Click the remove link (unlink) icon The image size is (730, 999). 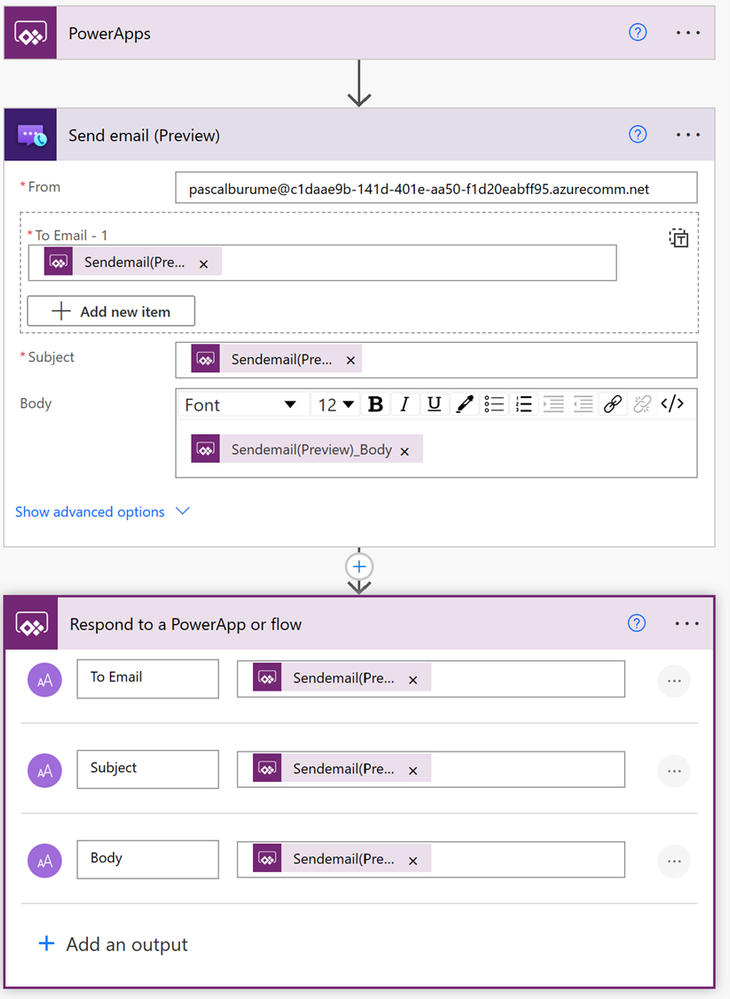tap(642, 404)
